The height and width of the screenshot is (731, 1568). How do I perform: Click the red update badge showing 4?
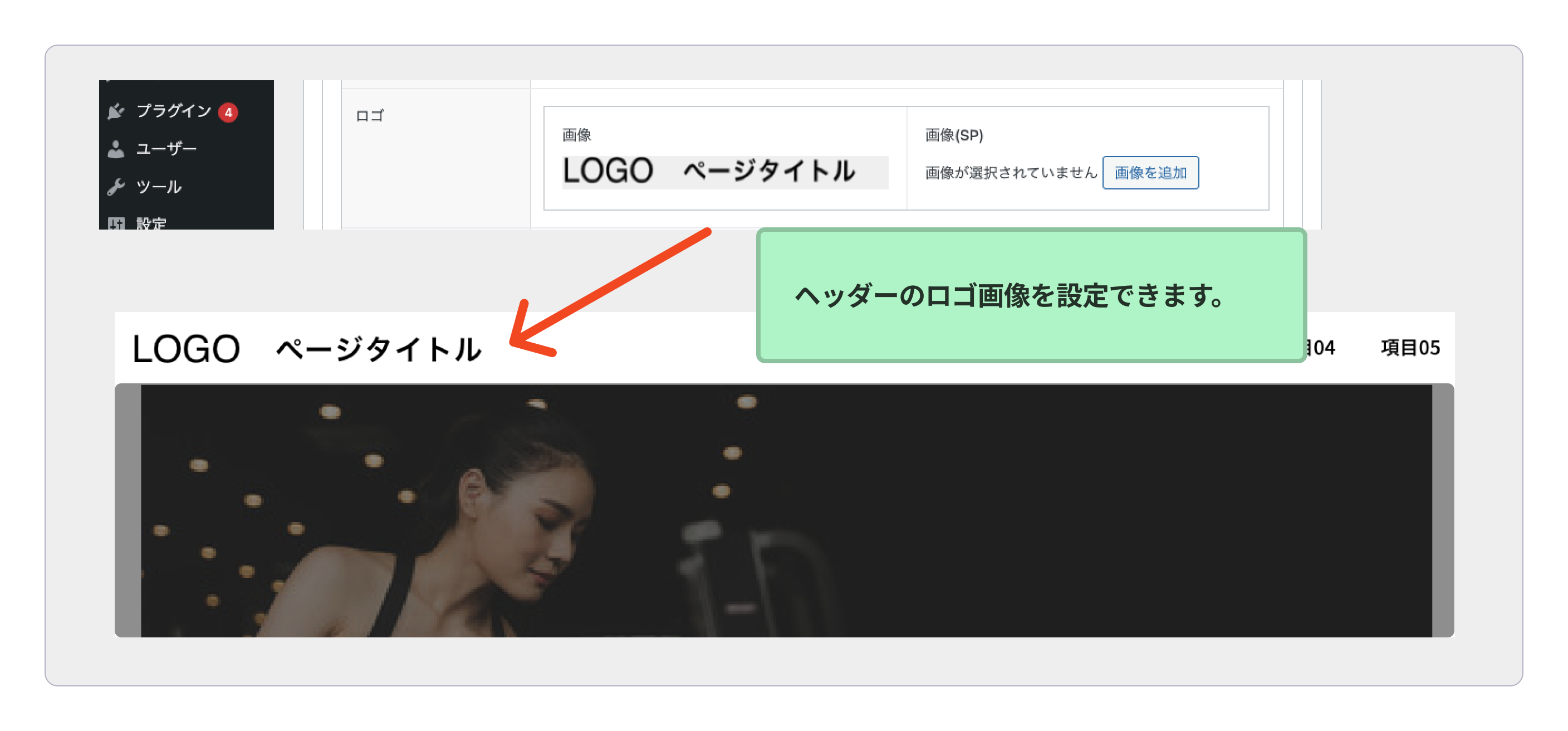pyautogui.click(x=228, y=113)
